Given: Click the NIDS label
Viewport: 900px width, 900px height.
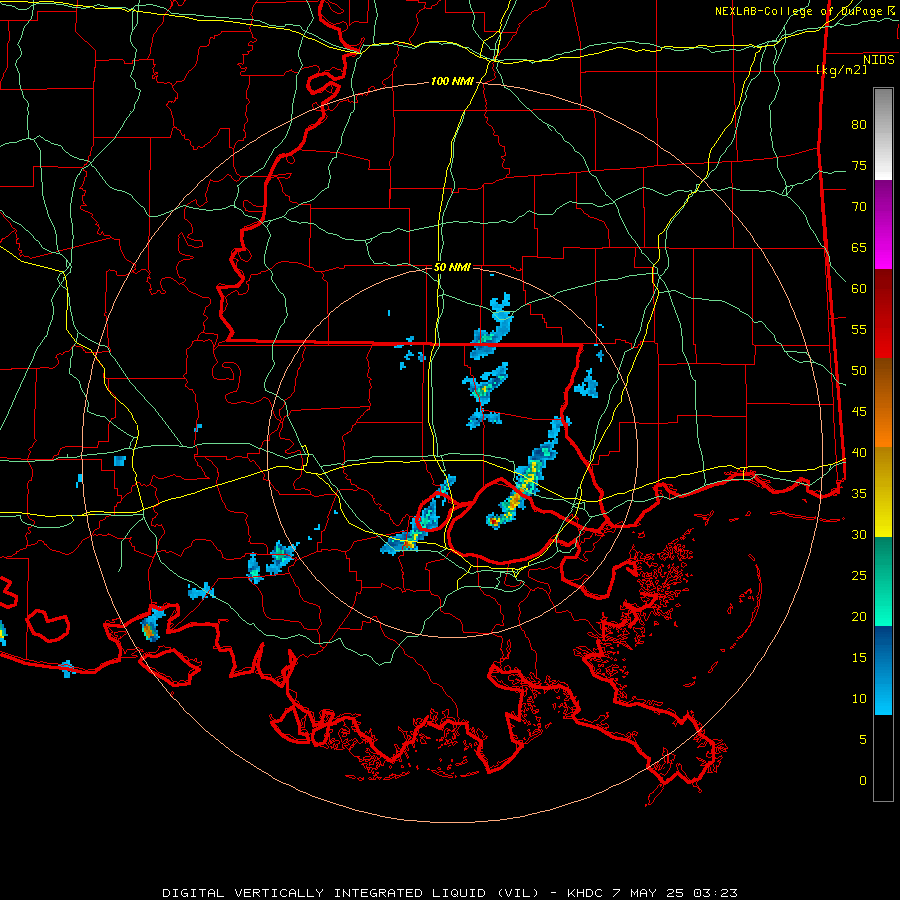Looking at the screenshot, I should [x=879, y=60].
